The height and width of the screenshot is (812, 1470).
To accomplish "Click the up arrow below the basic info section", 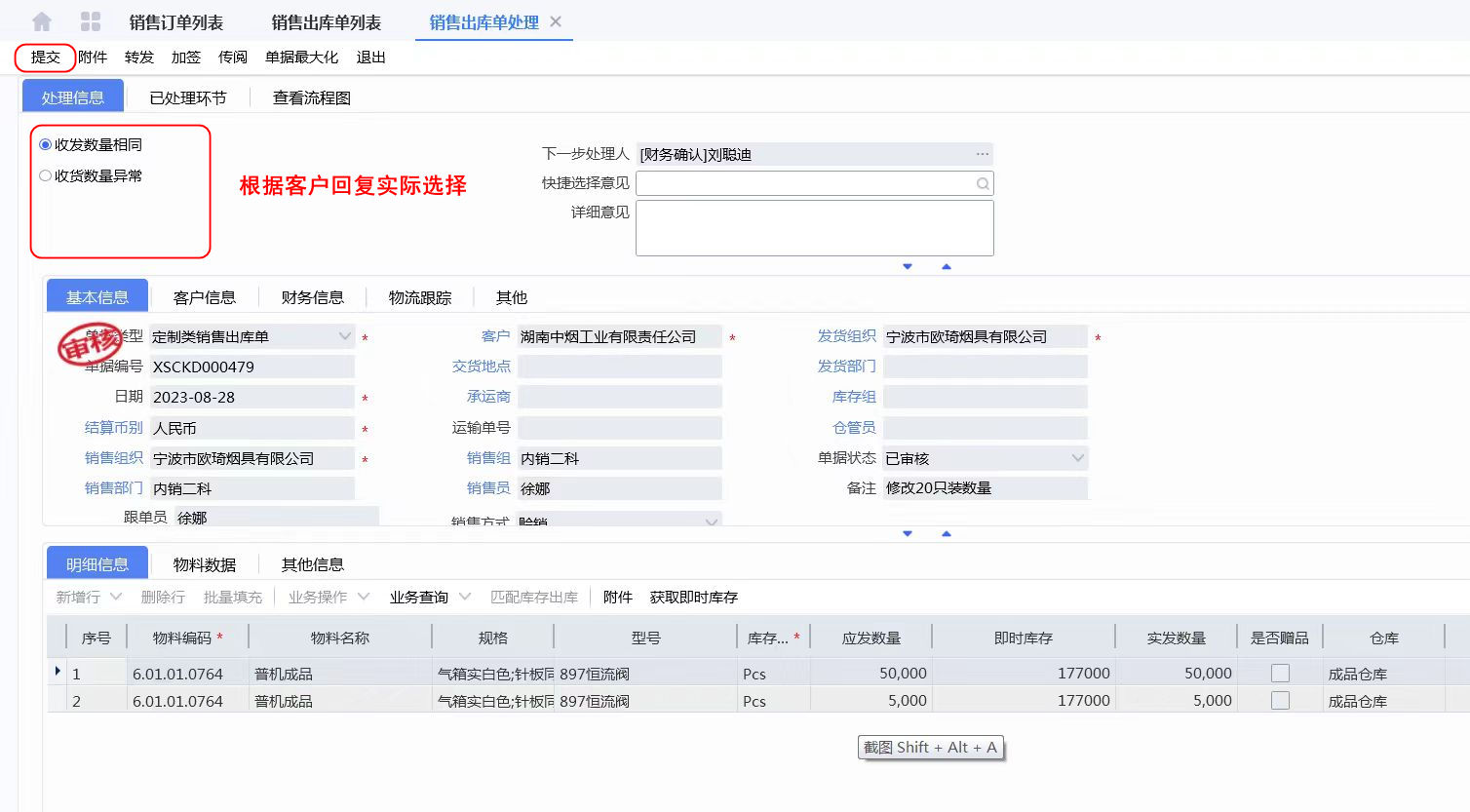I will (x=946, y=533).
